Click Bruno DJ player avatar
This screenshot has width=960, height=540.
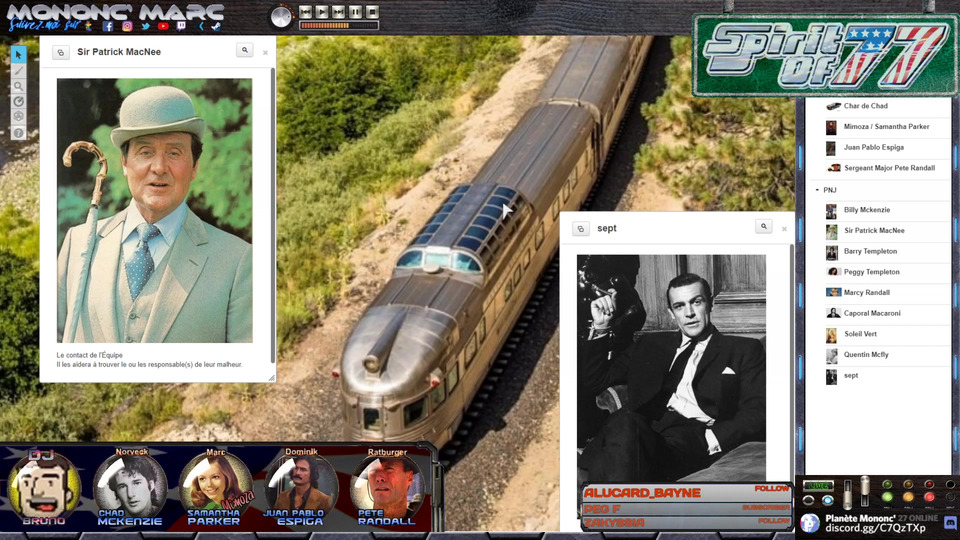43,487
